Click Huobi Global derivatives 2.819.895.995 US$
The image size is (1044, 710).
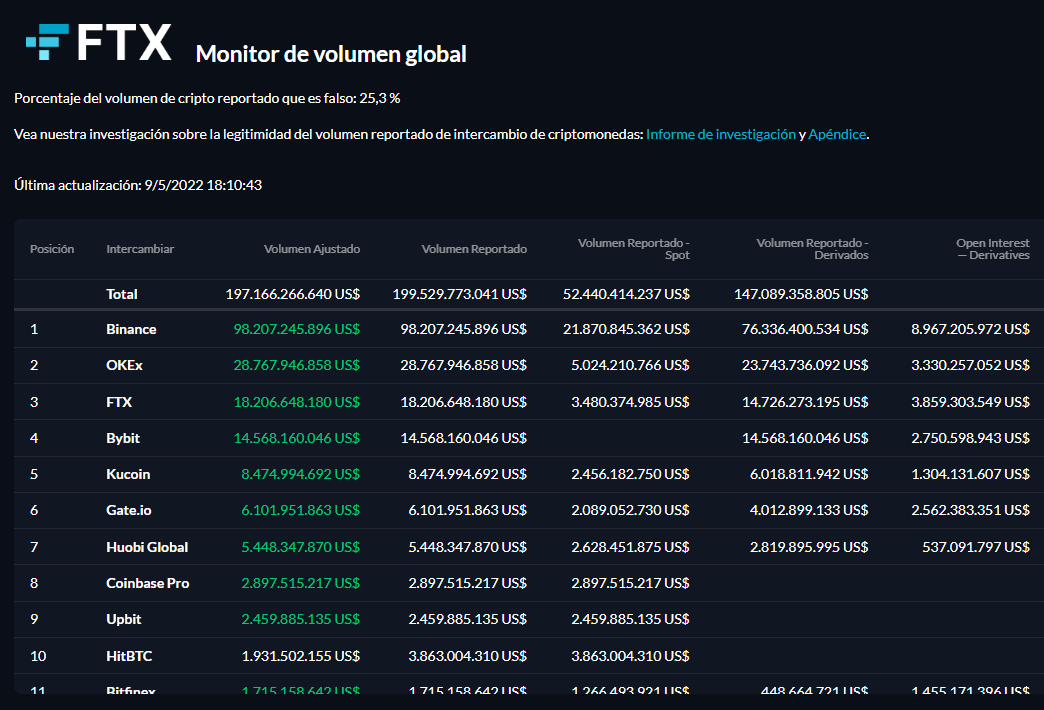(x=809, y=547)
